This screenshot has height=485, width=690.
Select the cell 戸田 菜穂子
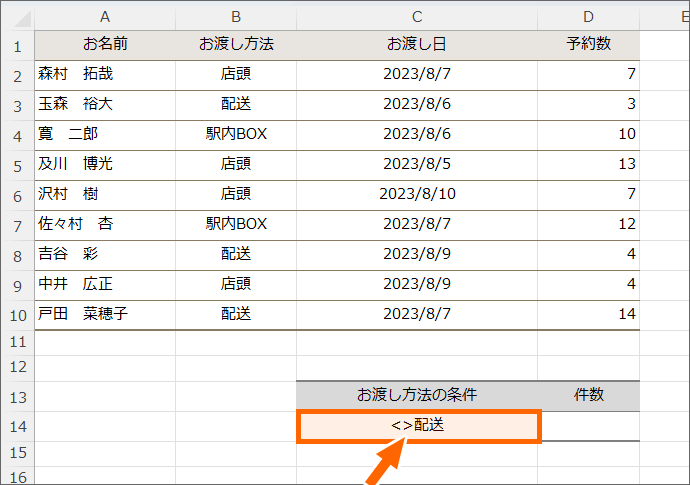click(x=105, y=315)
